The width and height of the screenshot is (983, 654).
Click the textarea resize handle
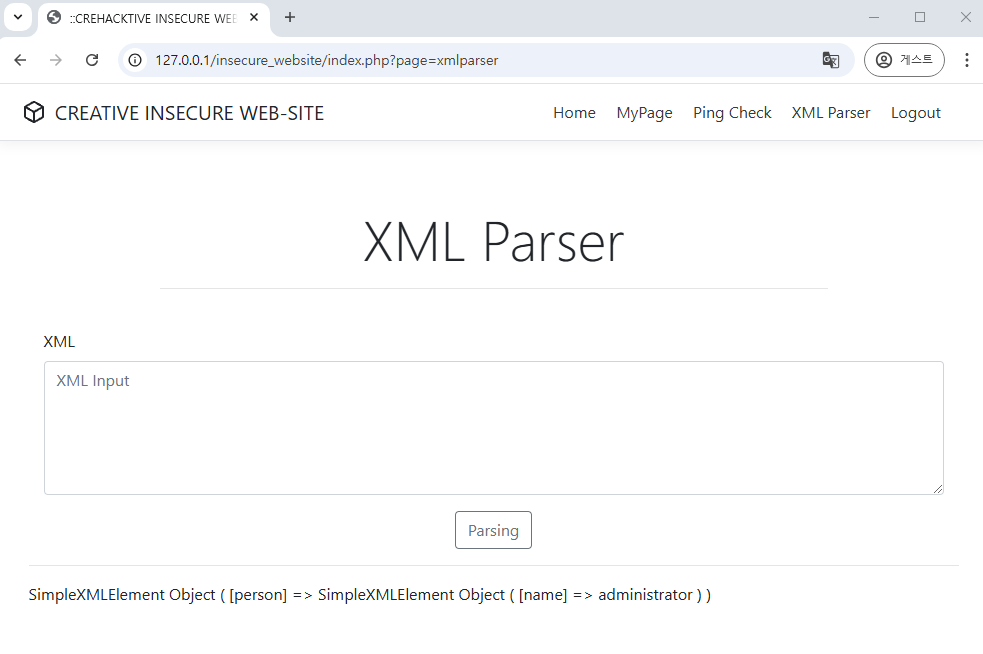[938, 489]
